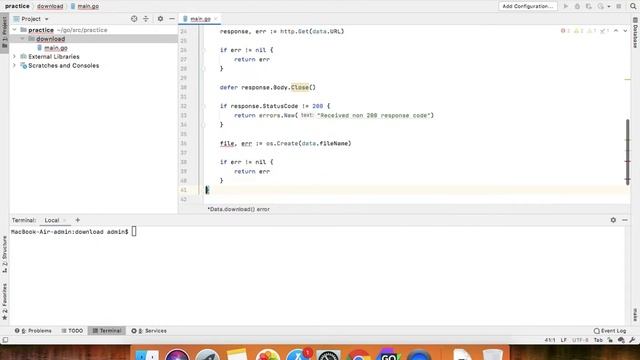Screen dimensions: 640x360
Task: Open the Database side panel tab
Action: pos(636,33)
